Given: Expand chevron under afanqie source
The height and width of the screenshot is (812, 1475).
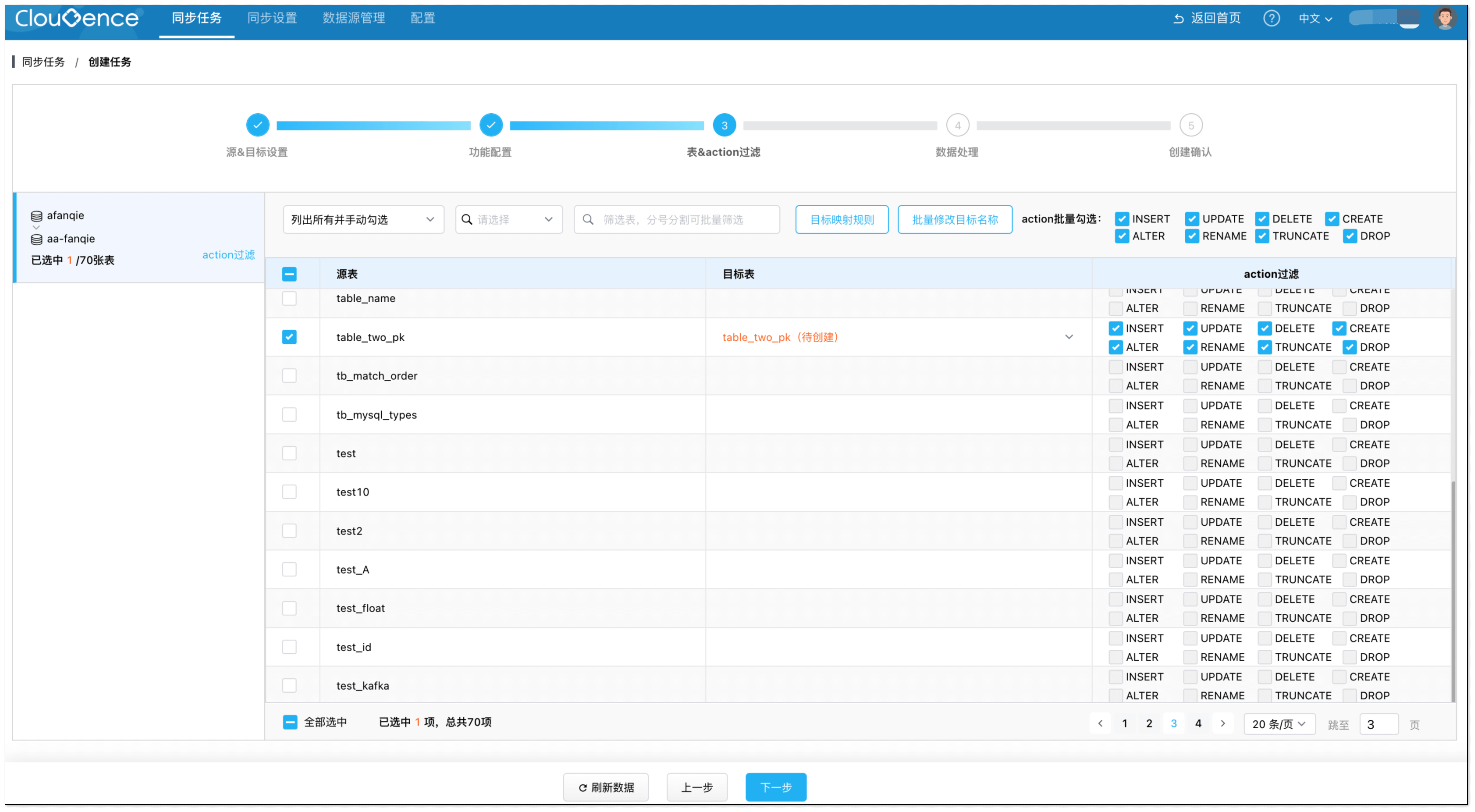Looking at the screenshot, I should (x=36, y=228).
